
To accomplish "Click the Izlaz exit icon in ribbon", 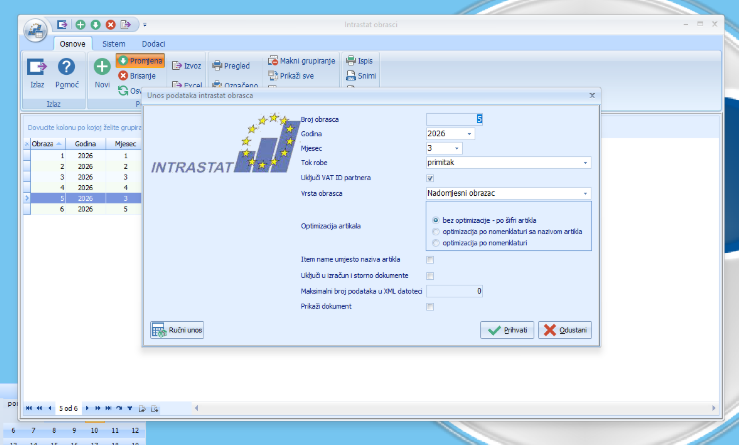I will 37,67.
